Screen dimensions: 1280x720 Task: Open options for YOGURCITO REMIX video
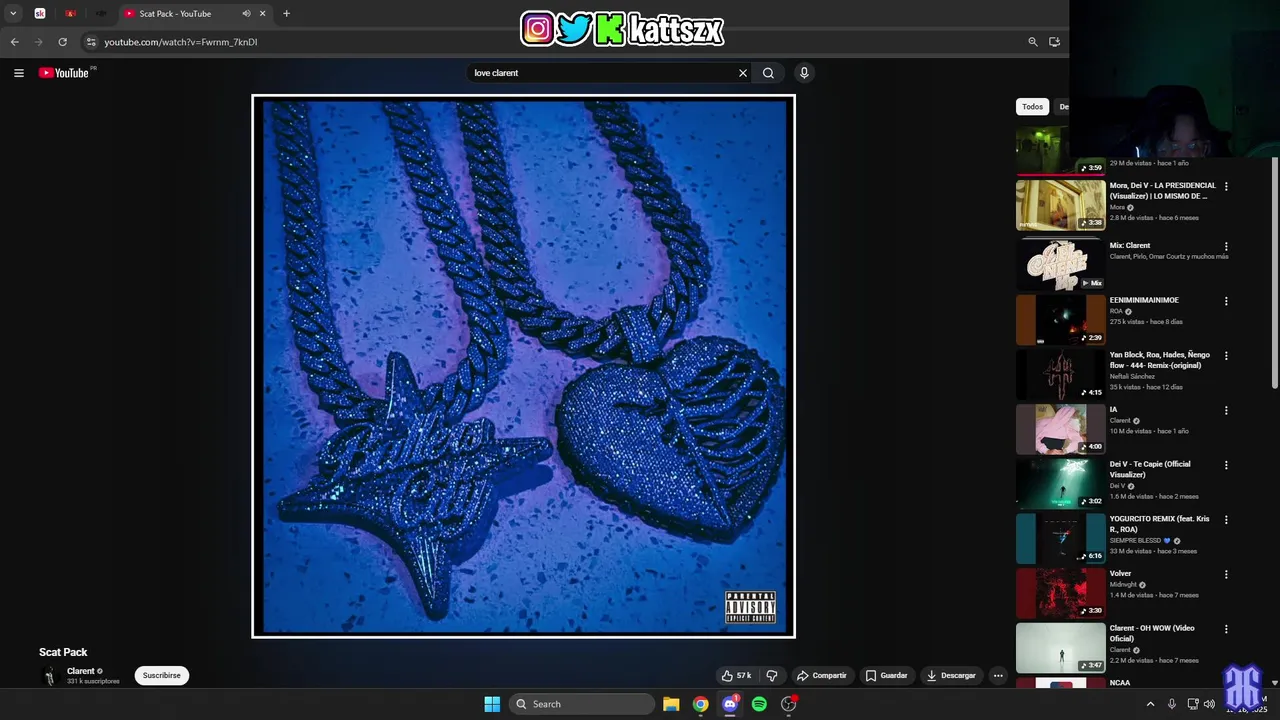click(x=1226, y=520)
